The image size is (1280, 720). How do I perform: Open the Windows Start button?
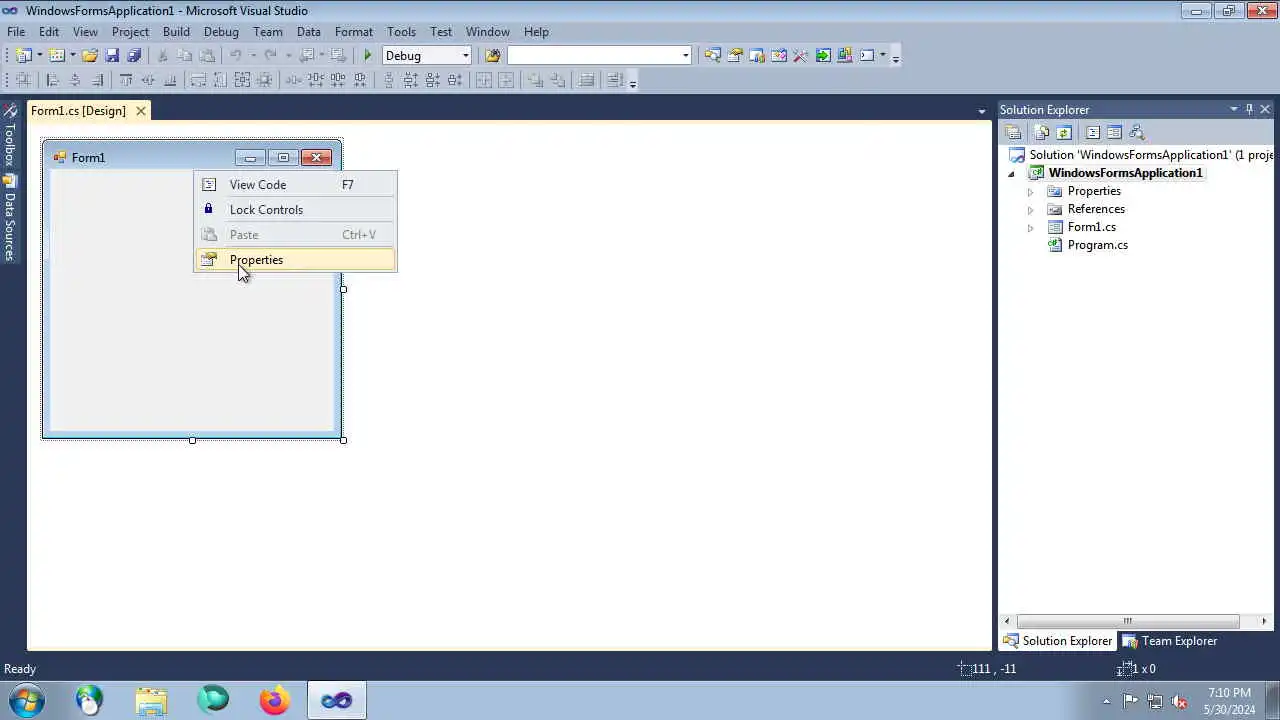pos(27,701)
